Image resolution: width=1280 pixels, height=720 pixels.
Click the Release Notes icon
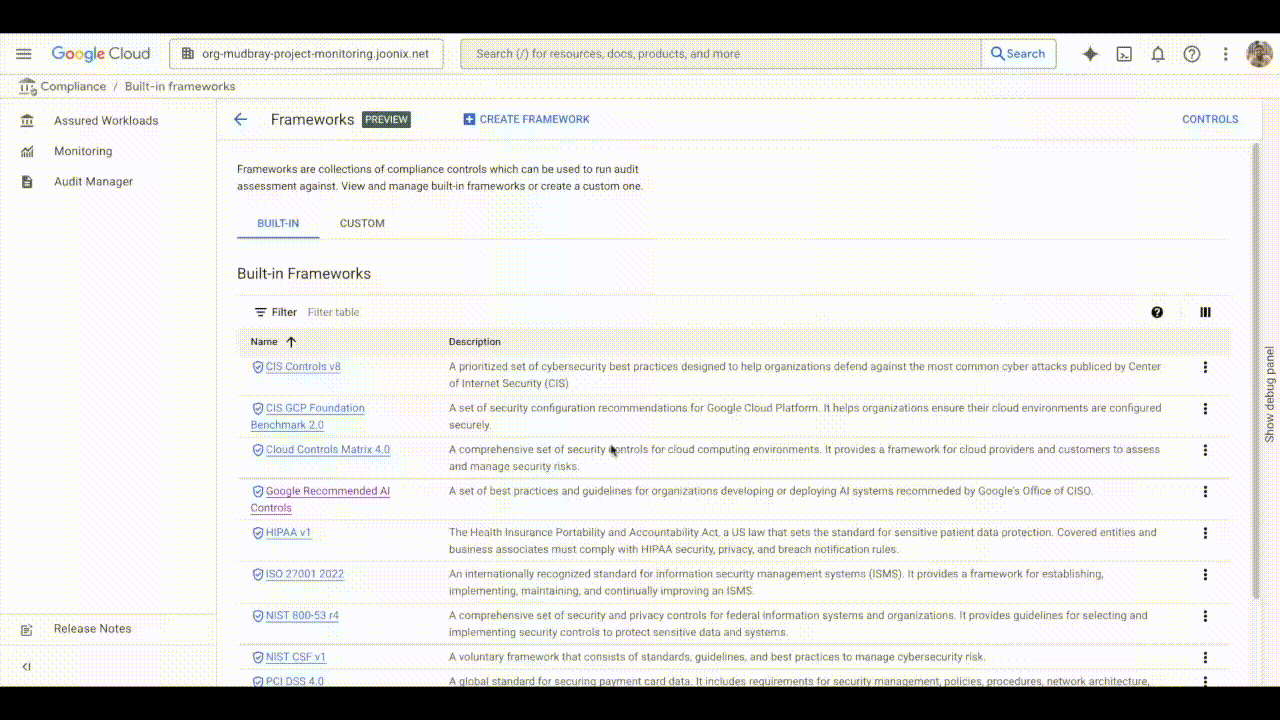pos(27,629)
